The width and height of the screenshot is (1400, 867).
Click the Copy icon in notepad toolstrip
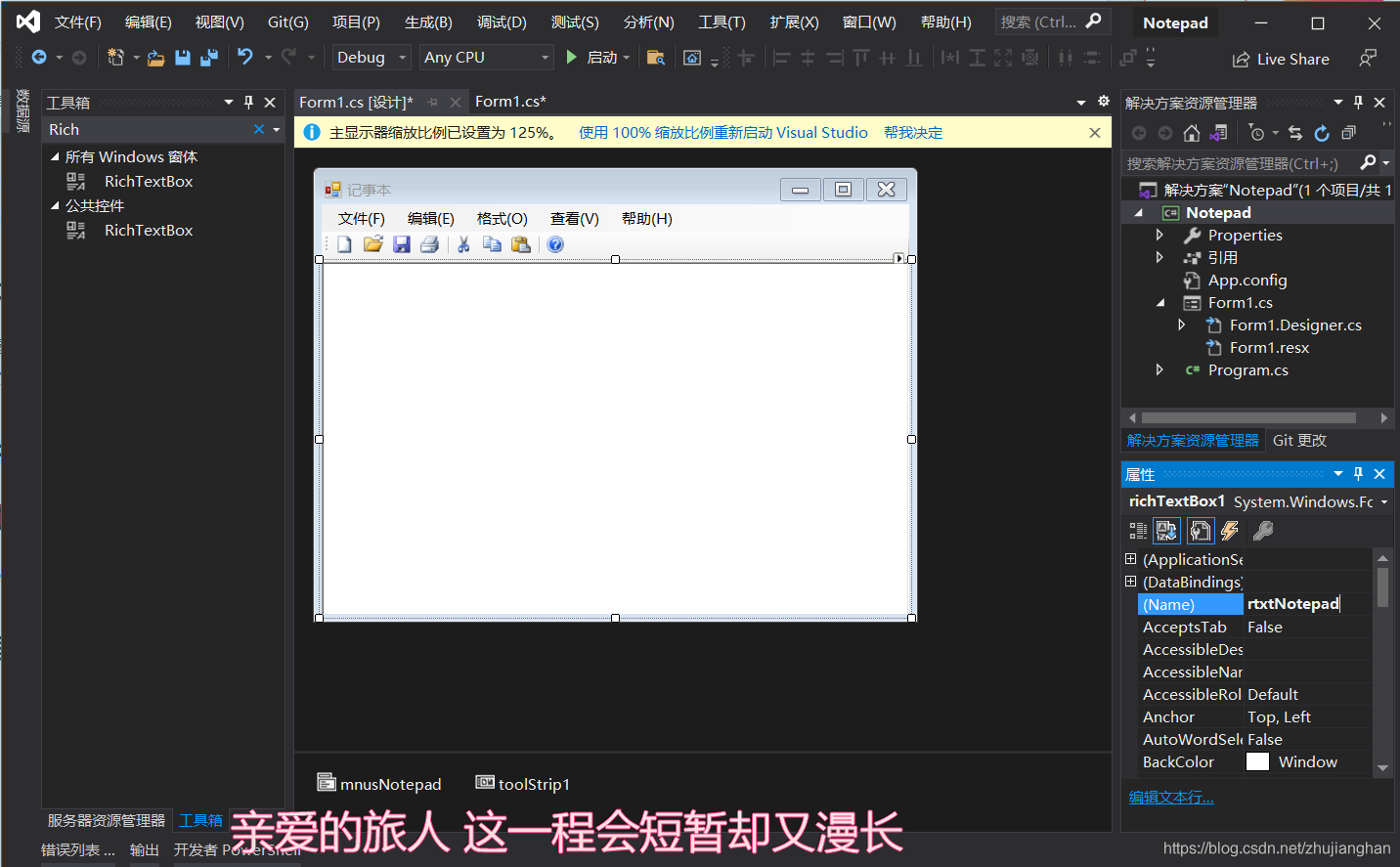click(x=492, y=244)
